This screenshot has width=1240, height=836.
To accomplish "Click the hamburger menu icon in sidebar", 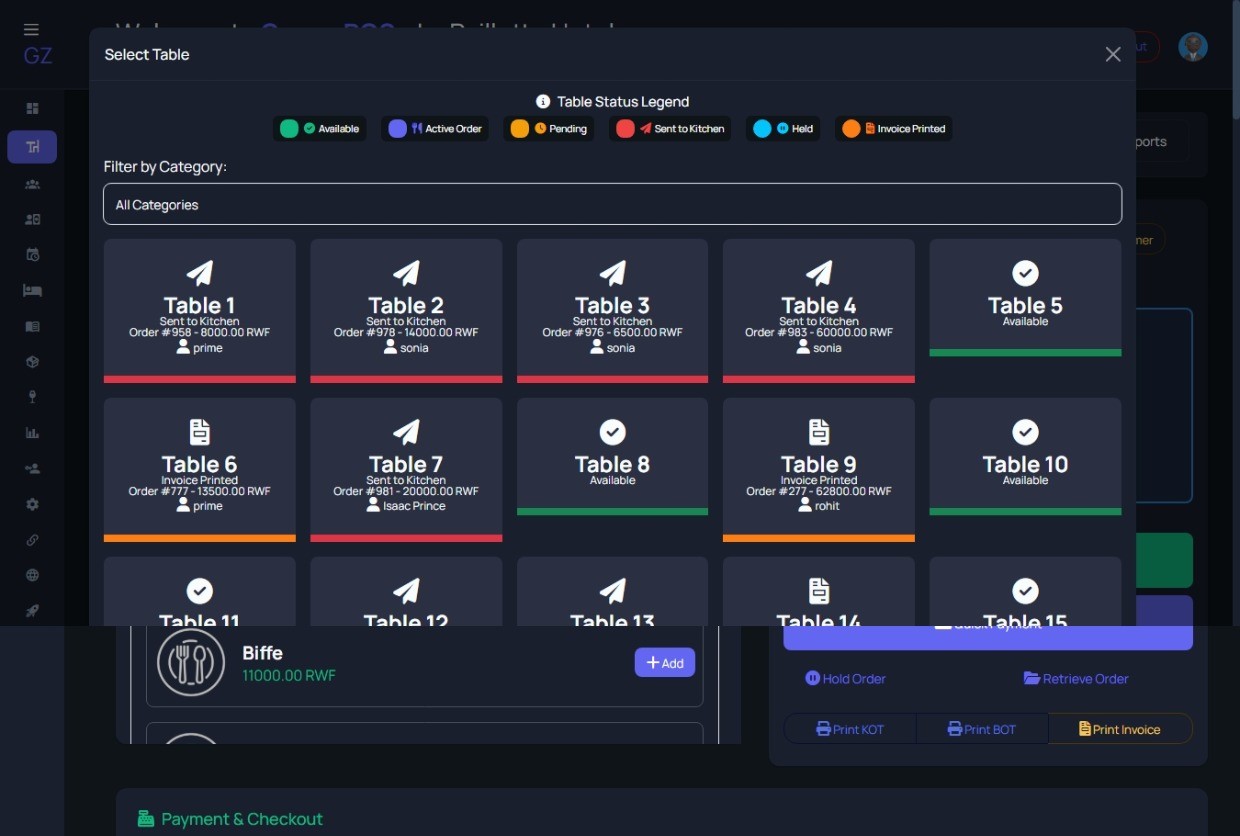I will tap(31, 30).
